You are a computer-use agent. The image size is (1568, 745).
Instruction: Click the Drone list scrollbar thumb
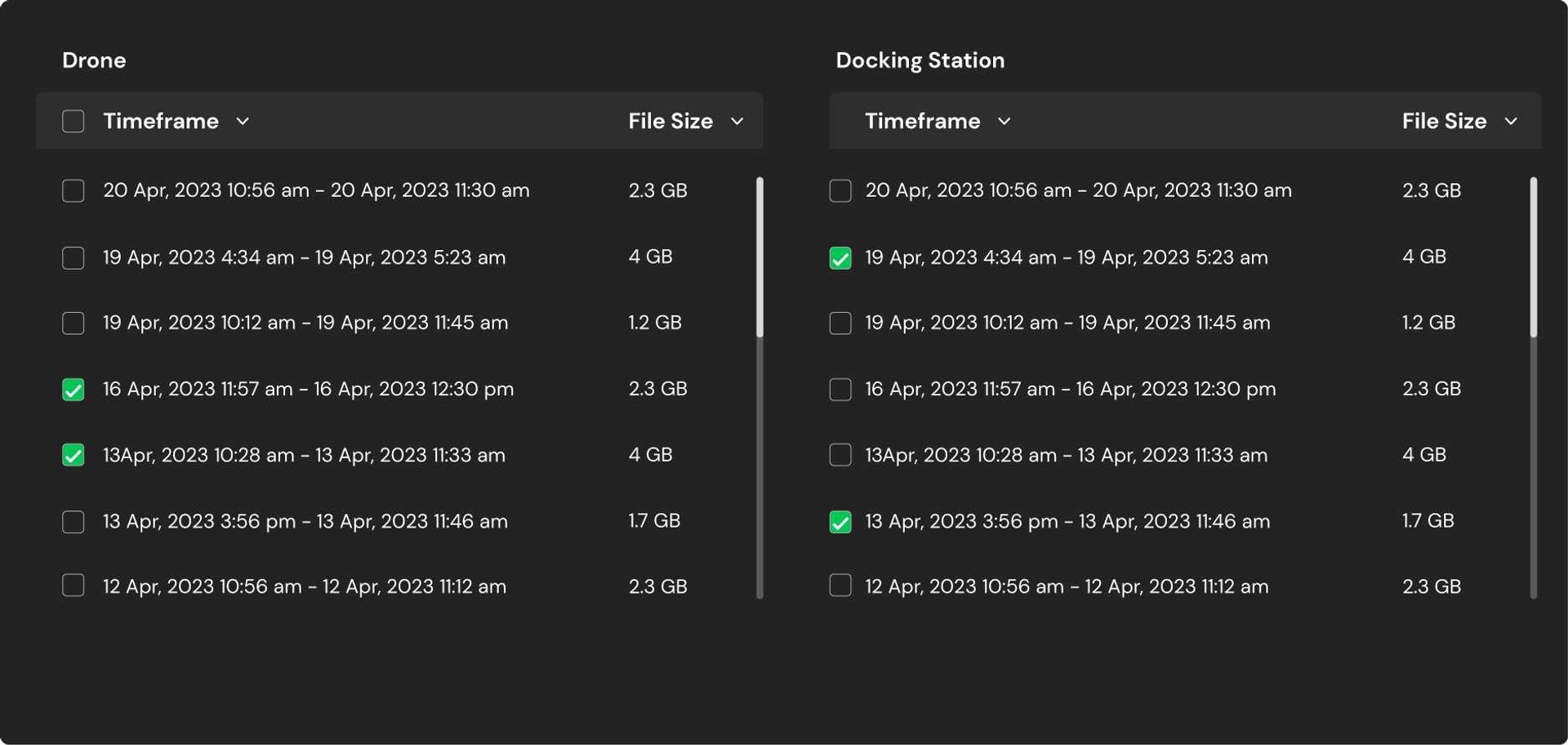[x=759, y=257]
